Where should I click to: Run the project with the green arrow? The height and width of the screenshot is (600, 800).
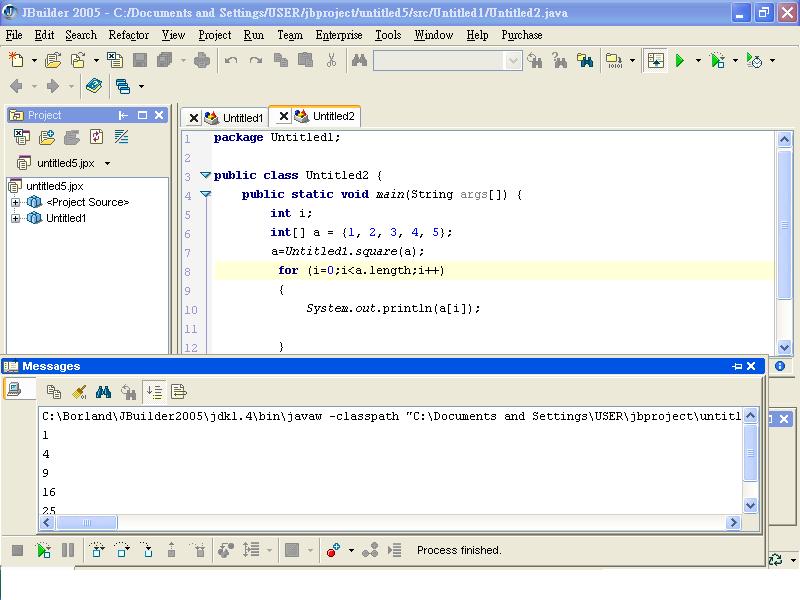click(x=680, y=60)
